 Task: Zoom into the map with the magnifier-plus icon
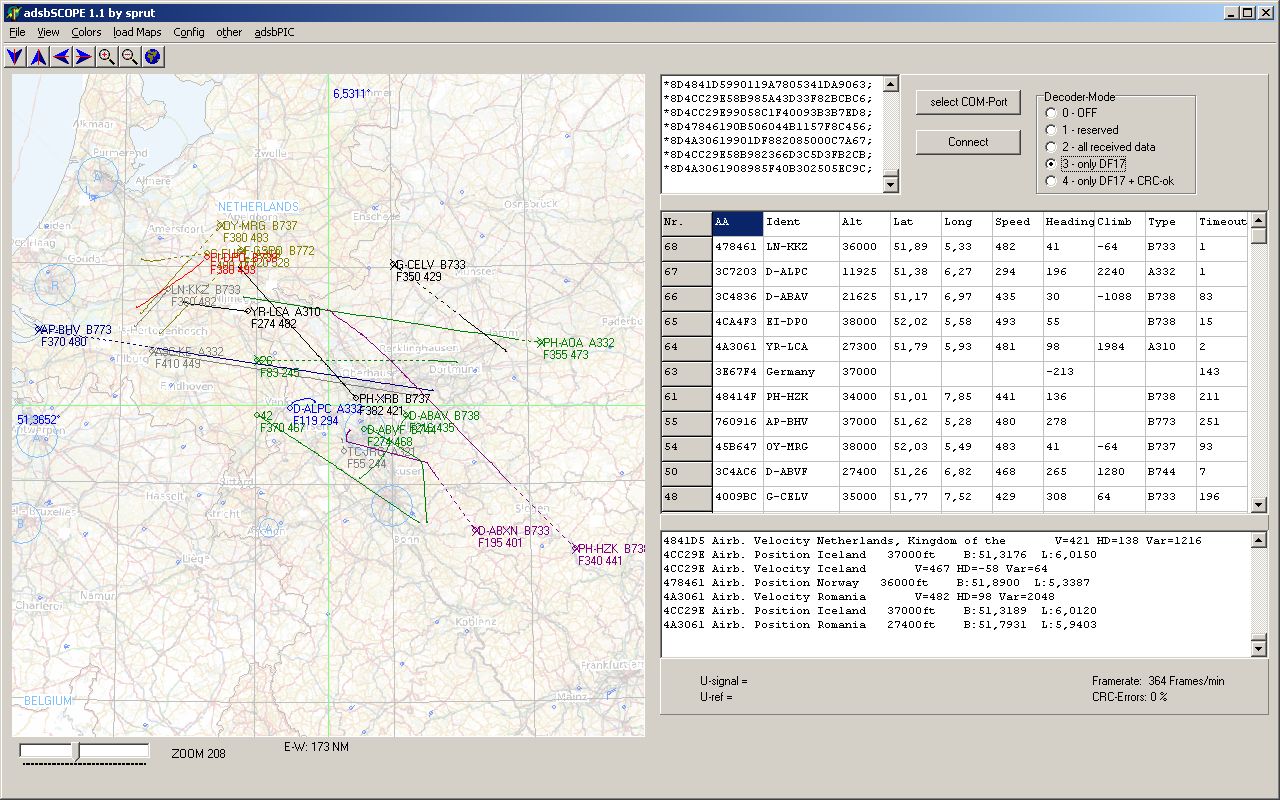pos(106,56)
